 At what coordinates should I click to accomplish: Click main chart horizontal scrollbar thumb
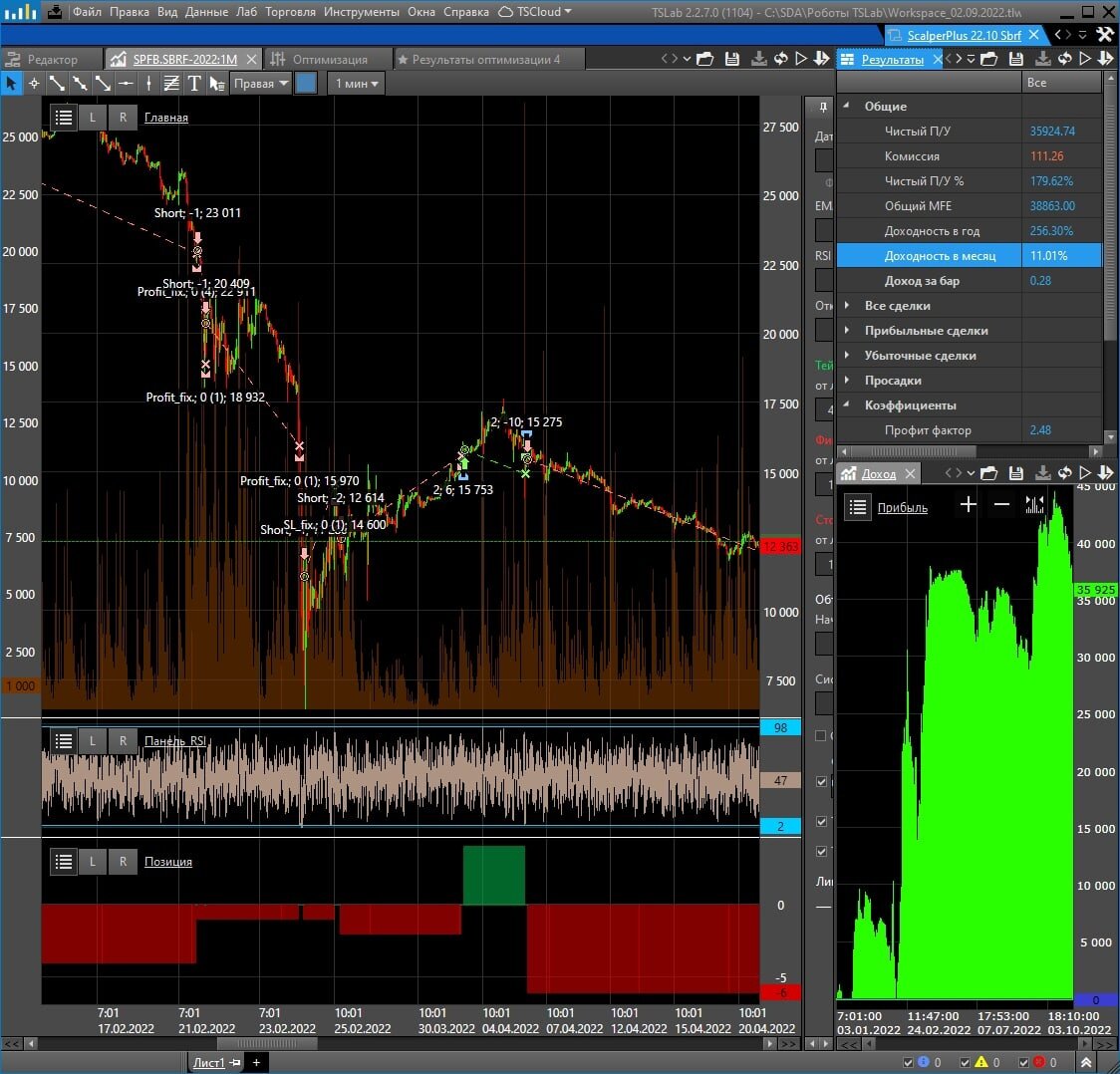266,1043
